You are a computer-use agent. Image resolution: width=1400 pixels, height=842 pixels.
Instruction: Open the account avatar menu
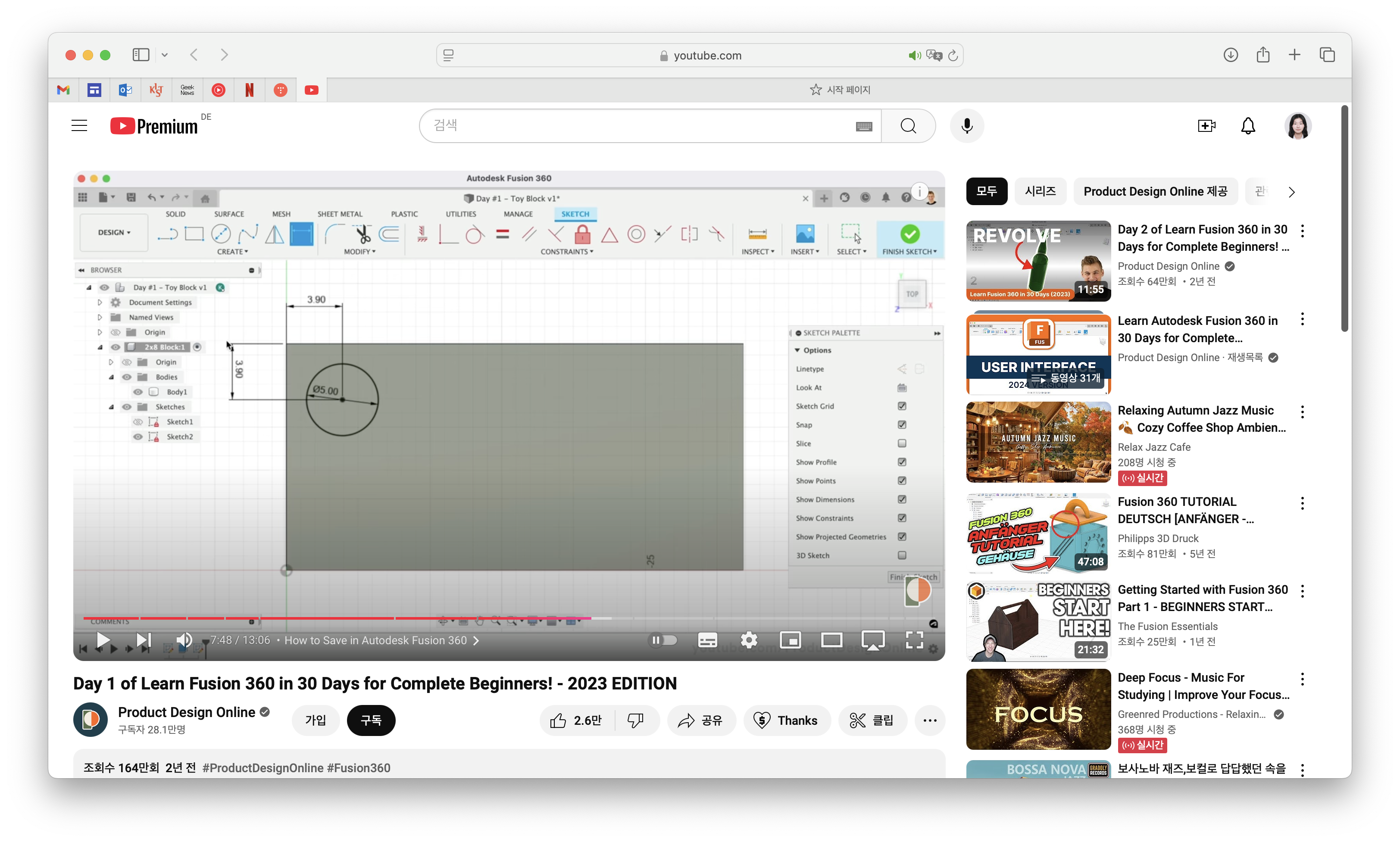coord(1297,125)
